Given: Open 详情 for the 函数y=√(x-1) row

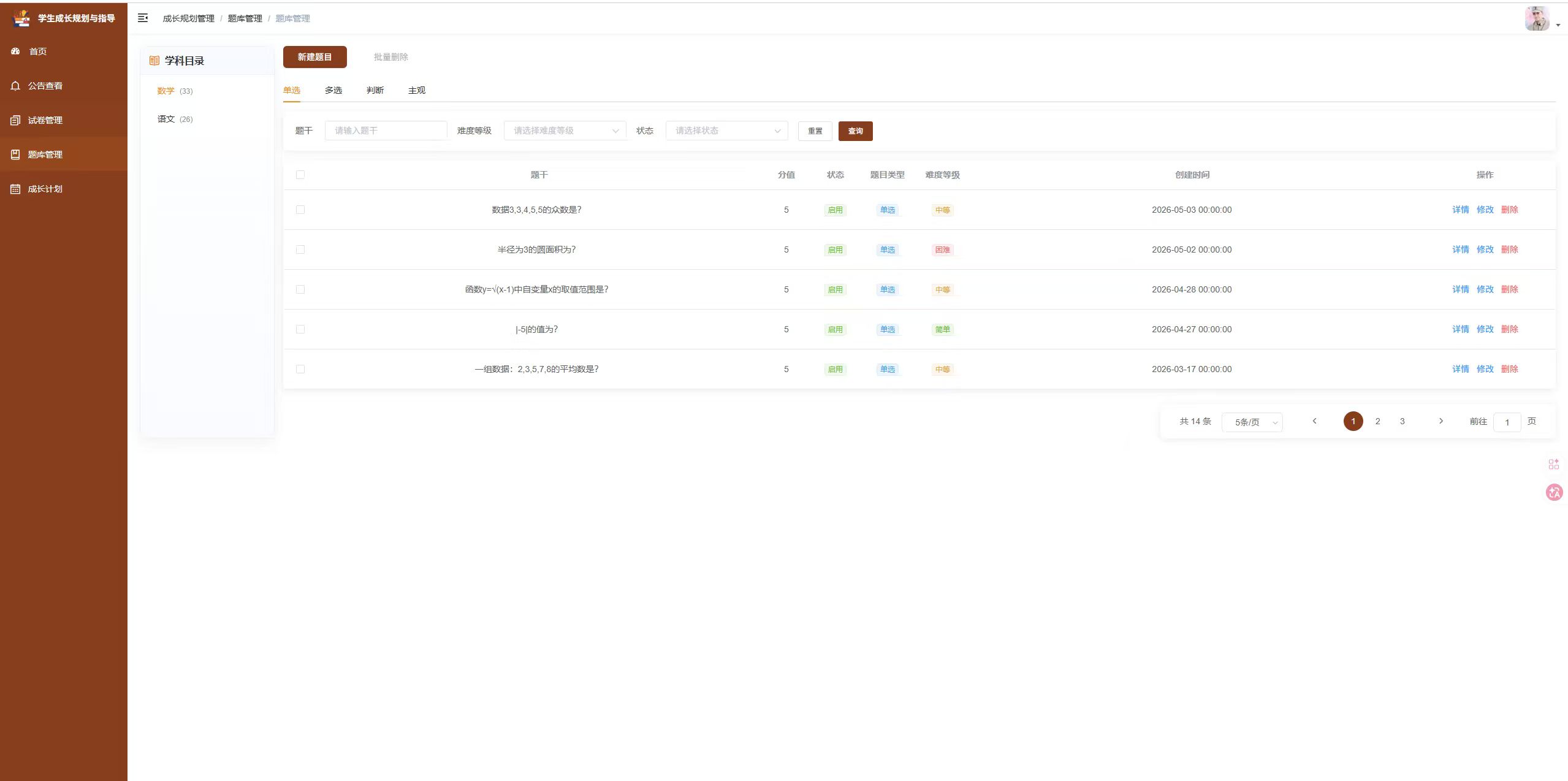Looking at the screenshot, I should (1461, 289).
